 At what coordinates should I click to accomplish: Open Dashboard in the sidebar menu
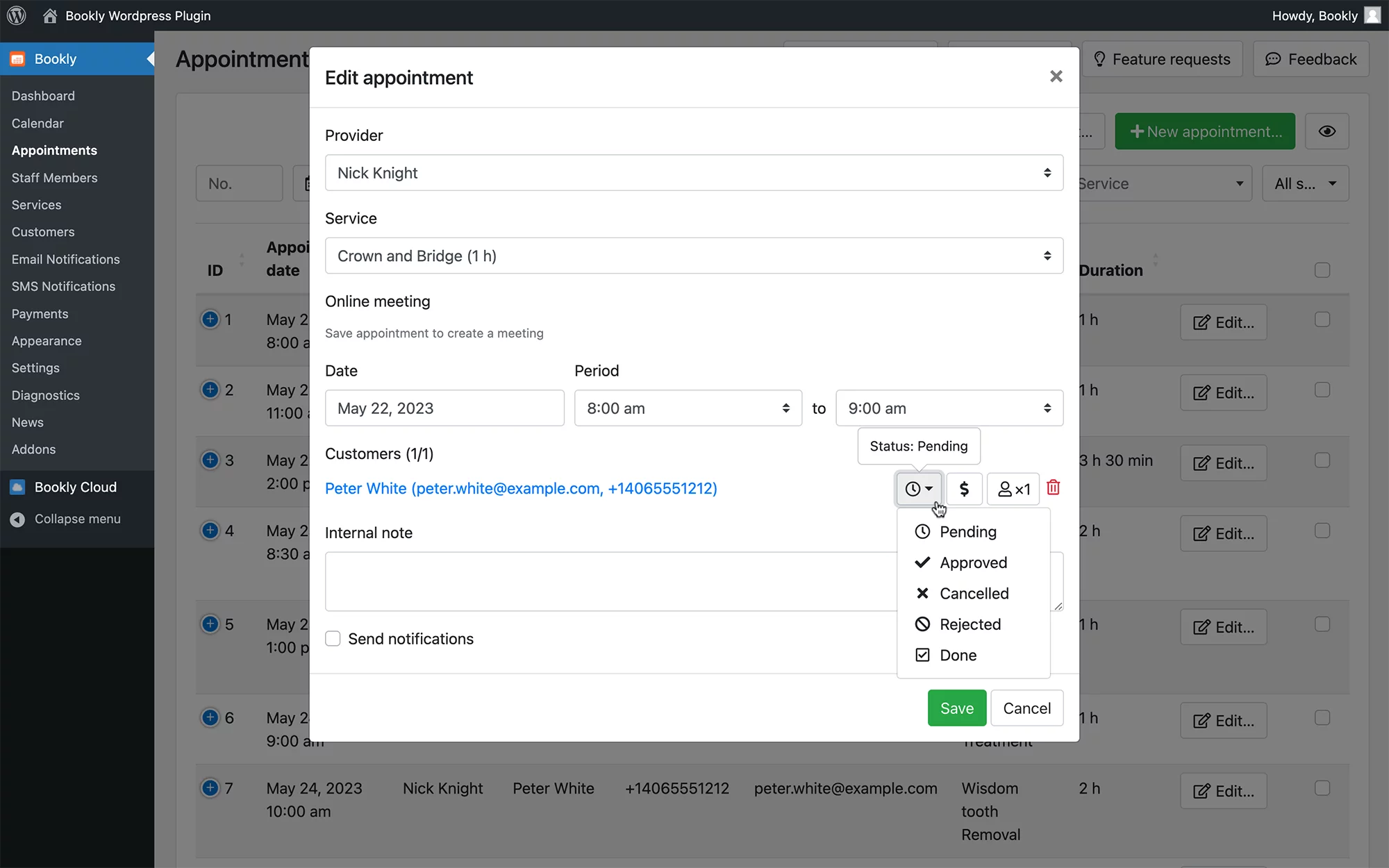[x=43, y=96]
